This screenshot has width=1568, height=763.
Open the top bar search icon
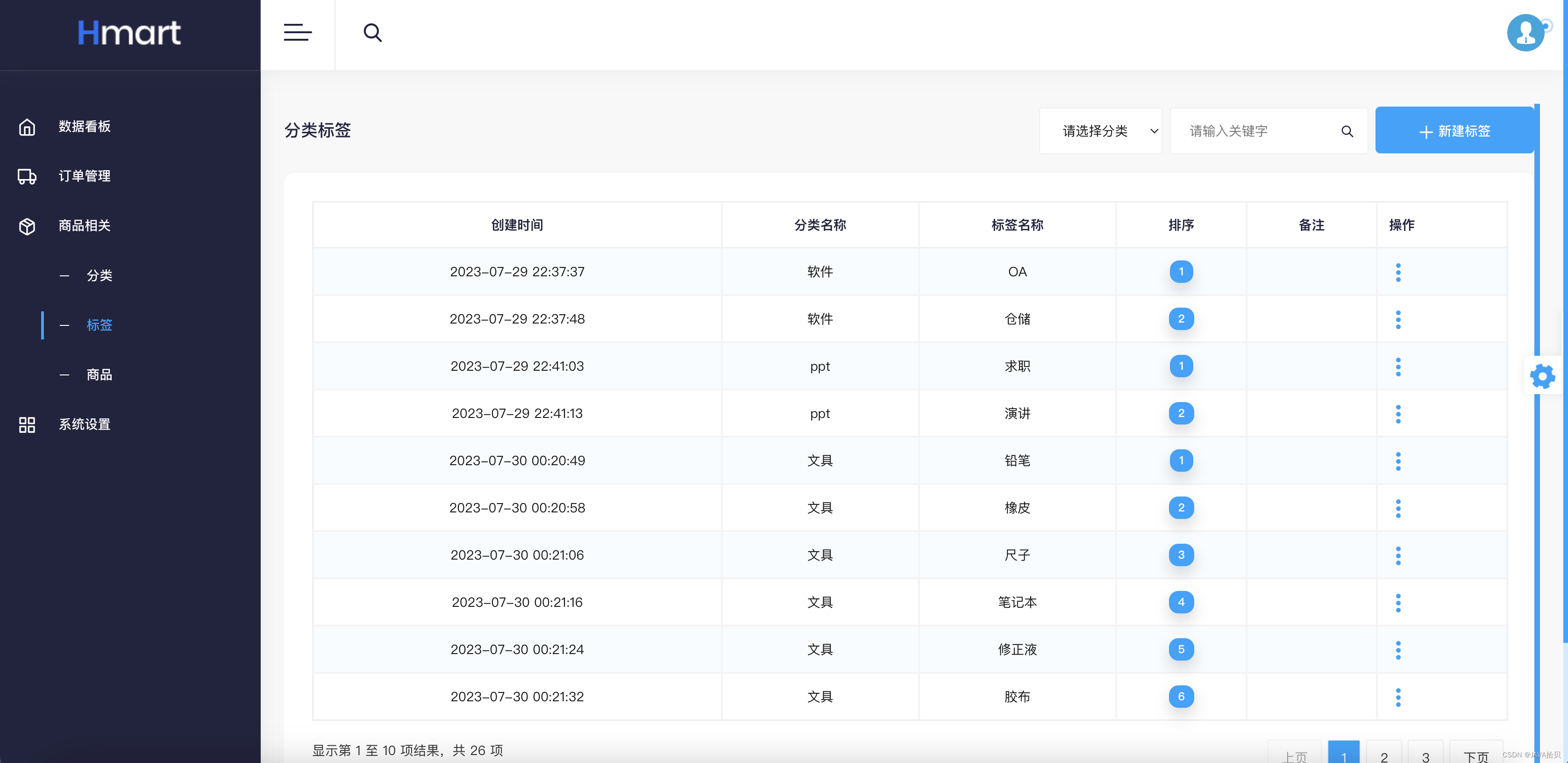(x=372, y=32)
